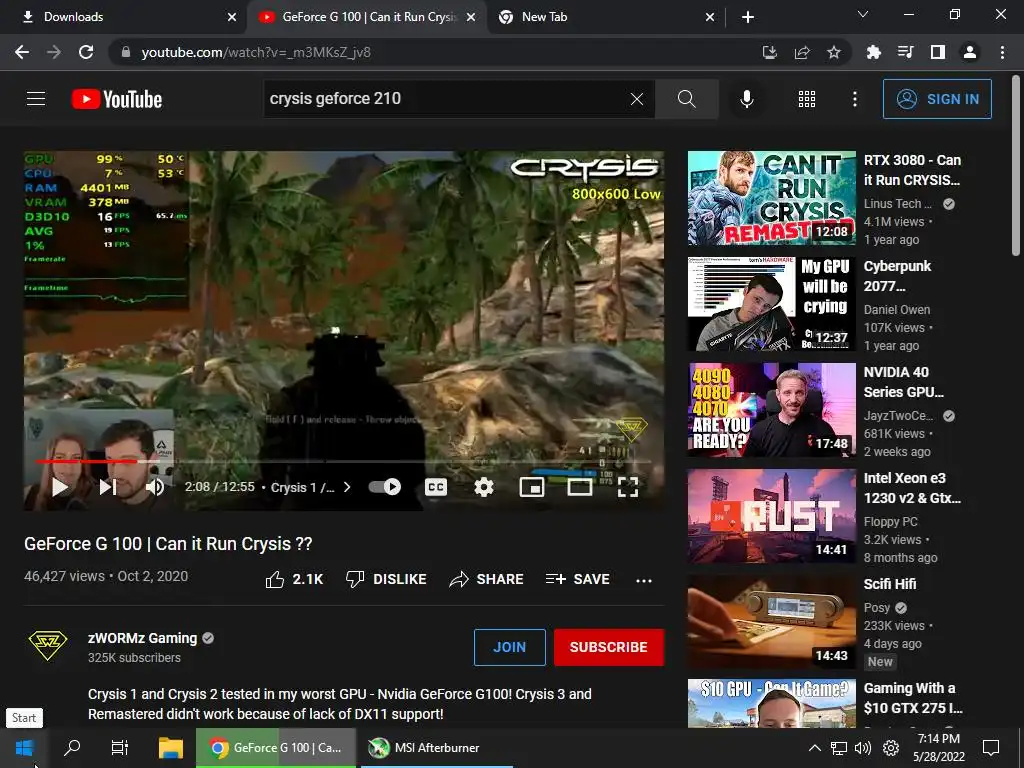1024x768 pixels.
Task: Expand the chapter list chevron
Action: 347,487
